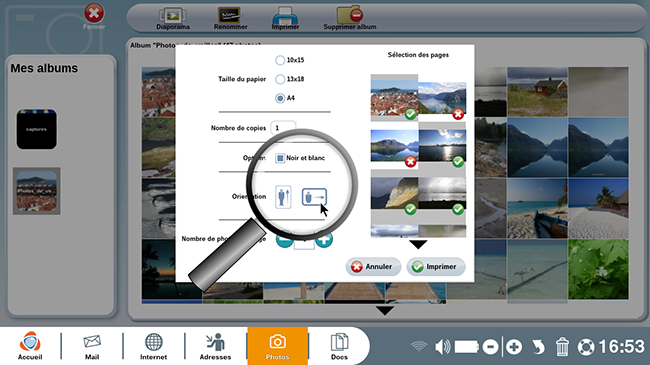Click the Supprimer album icon
Viewport: 650px width, 365px height.
(x=349, y=15)
